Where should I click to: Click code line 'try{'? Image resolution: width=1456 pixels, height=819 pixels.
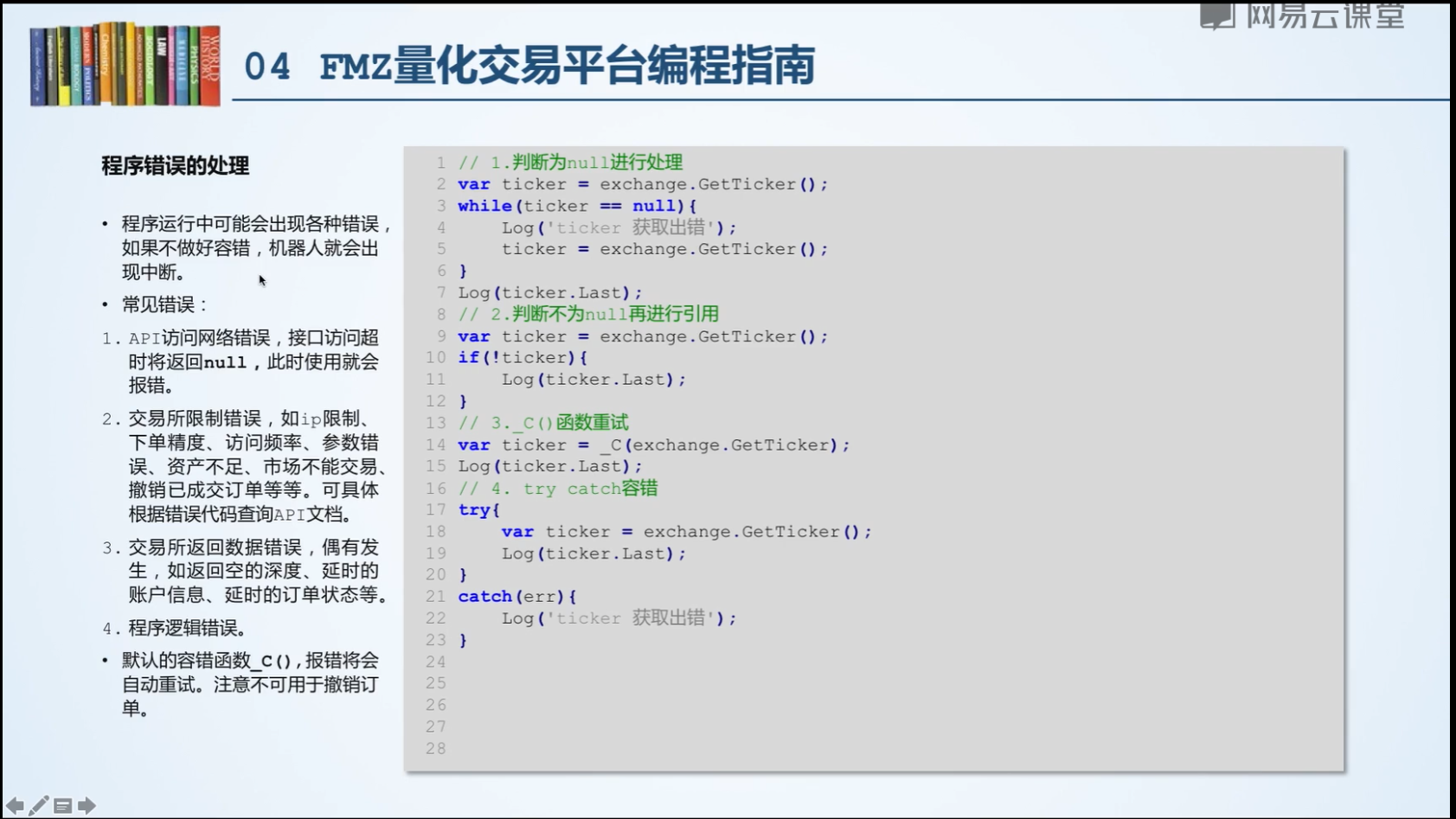pos(479,510)
